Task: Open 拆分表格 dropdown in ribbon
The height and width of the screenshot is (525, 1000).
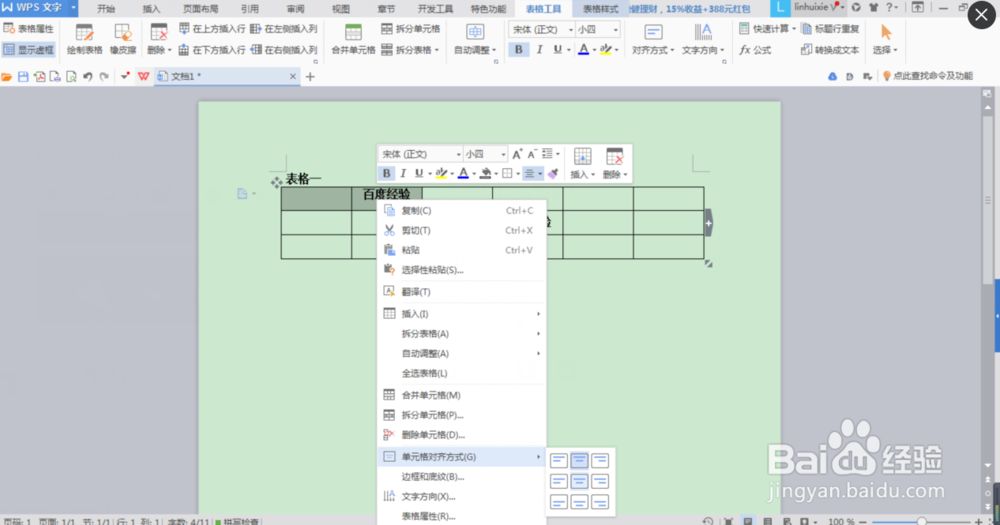Action: point(411,49)
